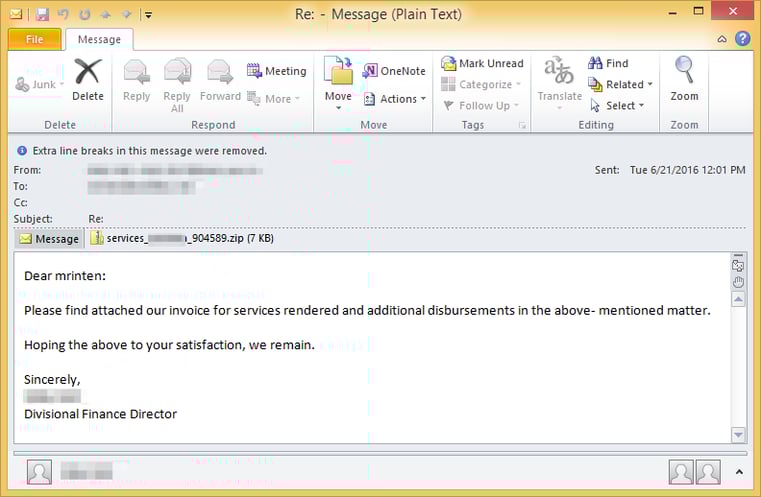The height and width of the screenshot is (497, 761).
Task: Click Save icon in Quick Access Toolbar
Action: tap(42, 15)
